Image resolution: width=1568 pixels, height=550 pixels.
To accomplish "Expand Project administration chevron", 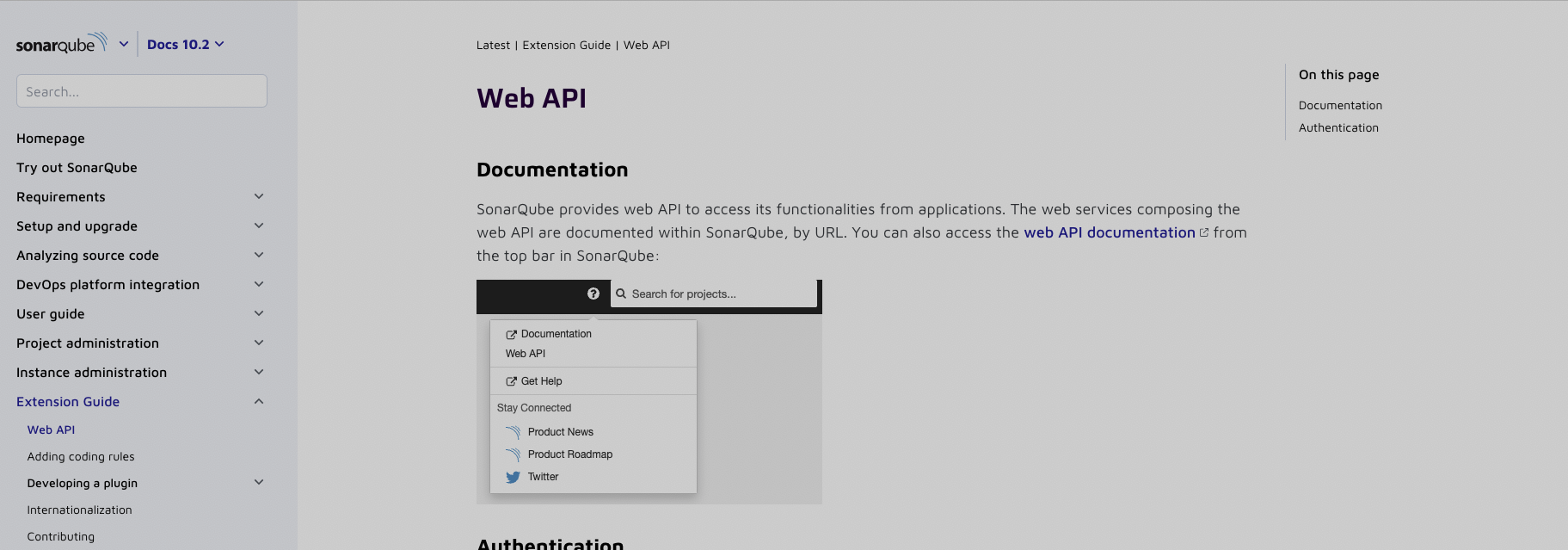I will click(259, 343).
